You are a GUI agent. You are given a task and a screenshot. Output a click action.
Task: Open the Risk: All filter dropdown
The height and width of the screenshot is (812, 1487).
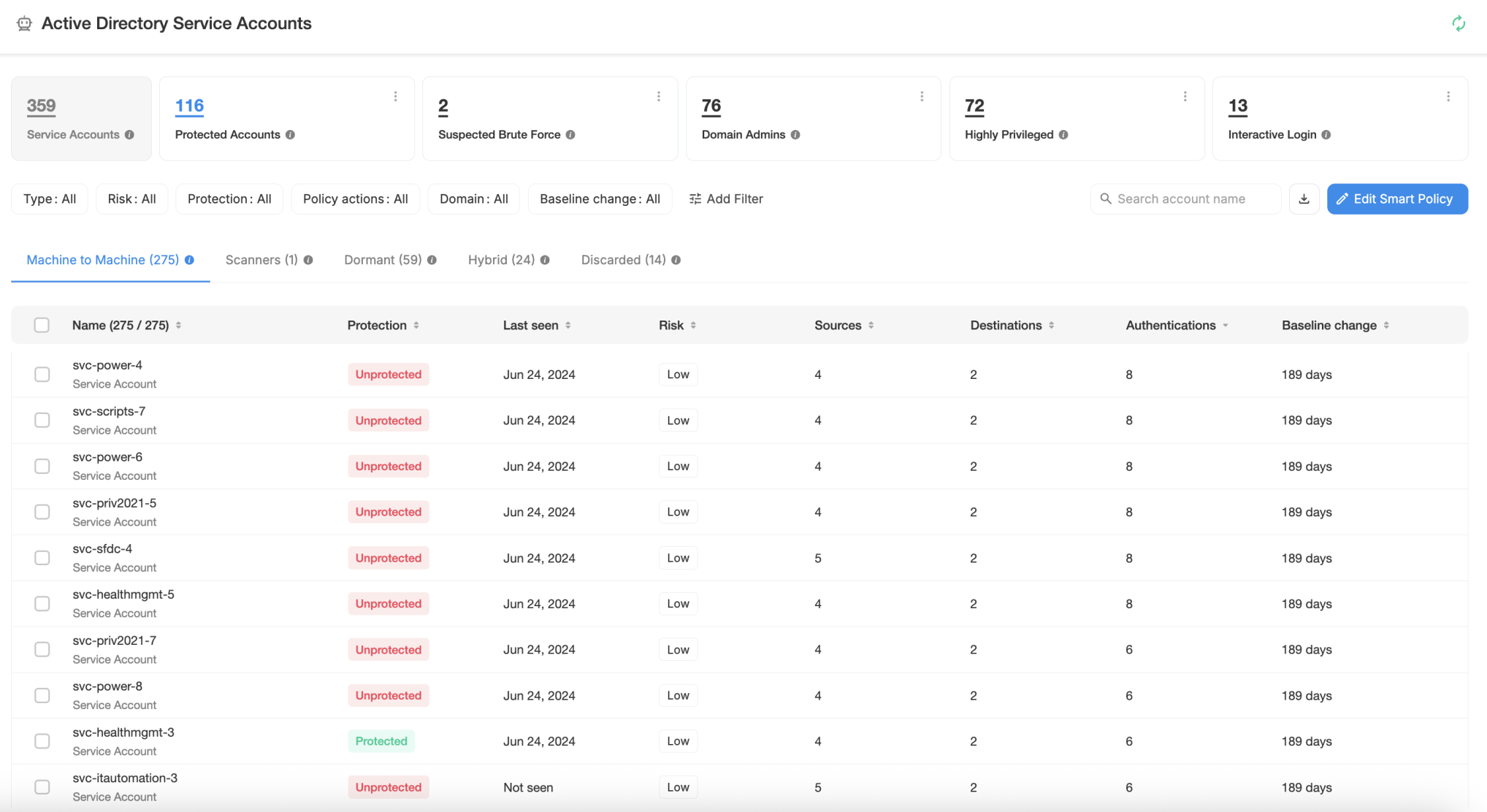pyautogui.click(x=131, y=199)
